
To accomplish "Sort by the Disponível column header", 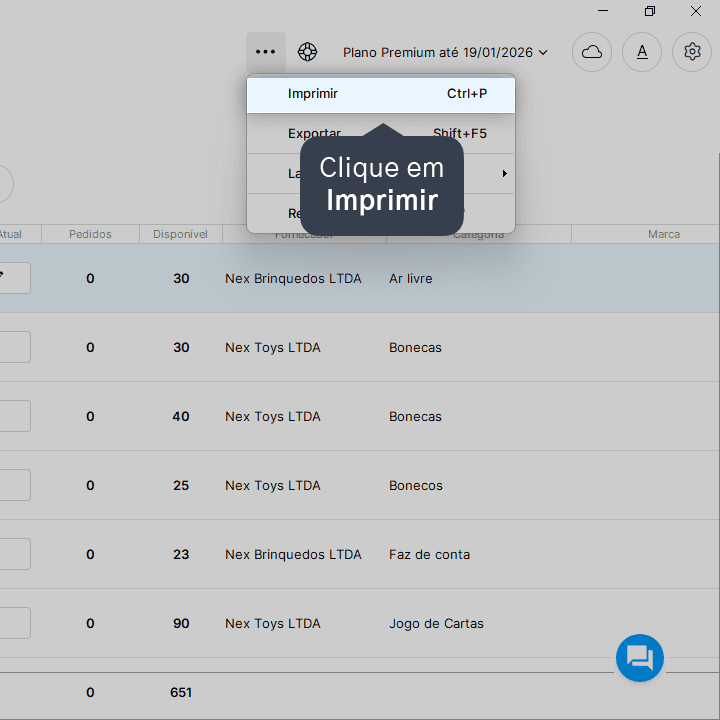I will (x=180, y=234).
